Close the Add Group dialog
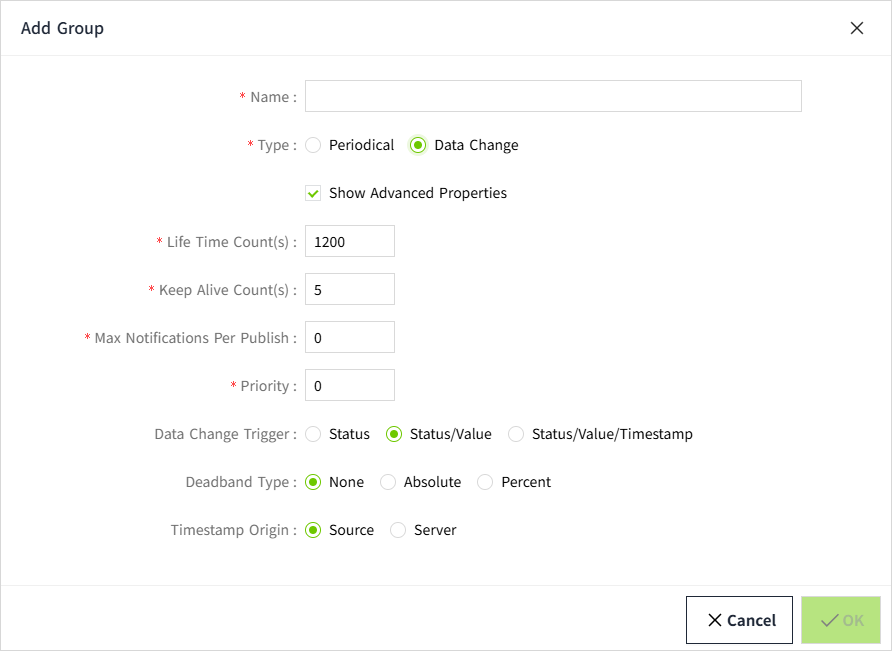892x651 pixels. pos(857,28)
